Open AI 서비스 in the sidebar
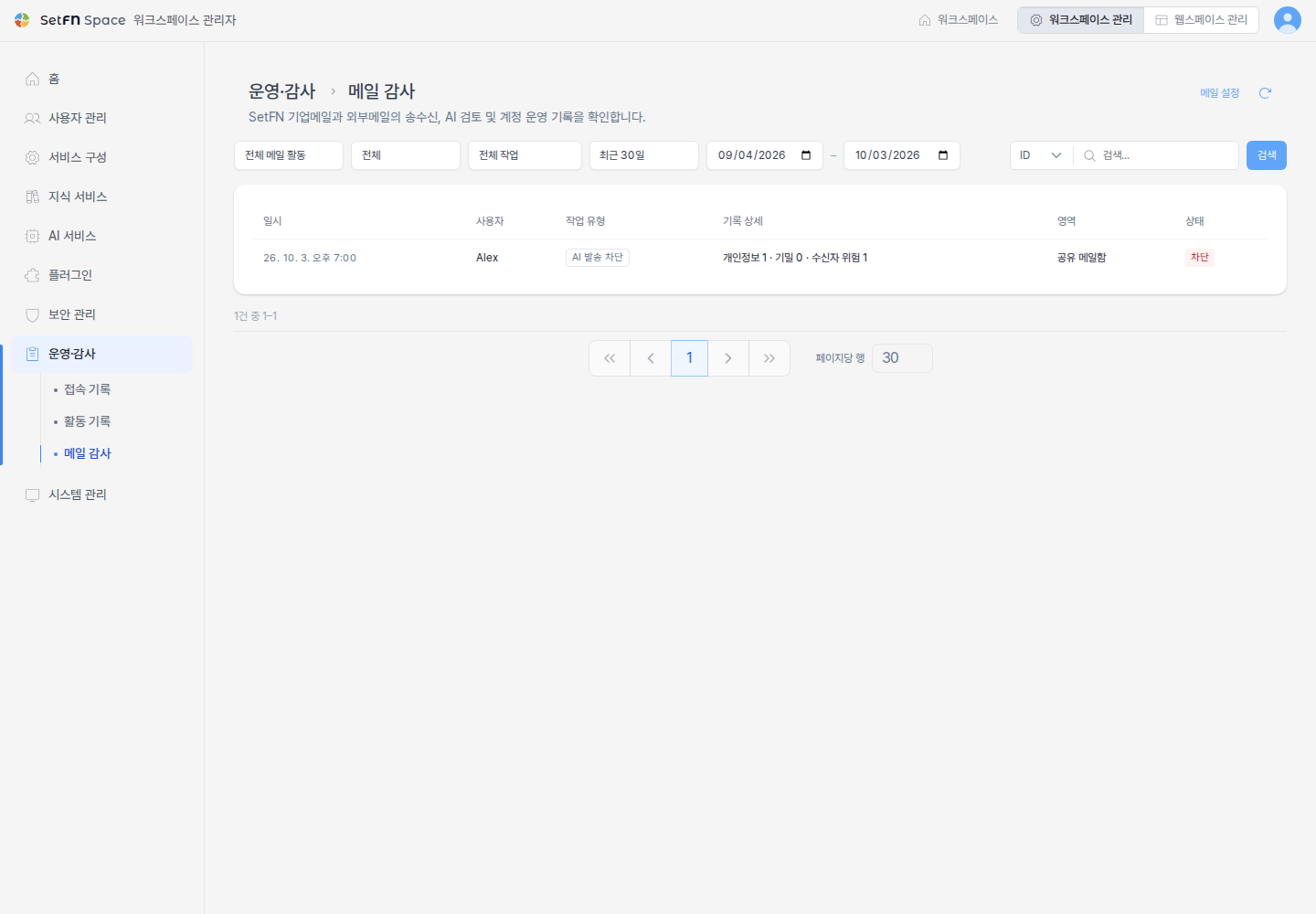The height and width of the screenshot is (914, 1316). tap(101, 236)
